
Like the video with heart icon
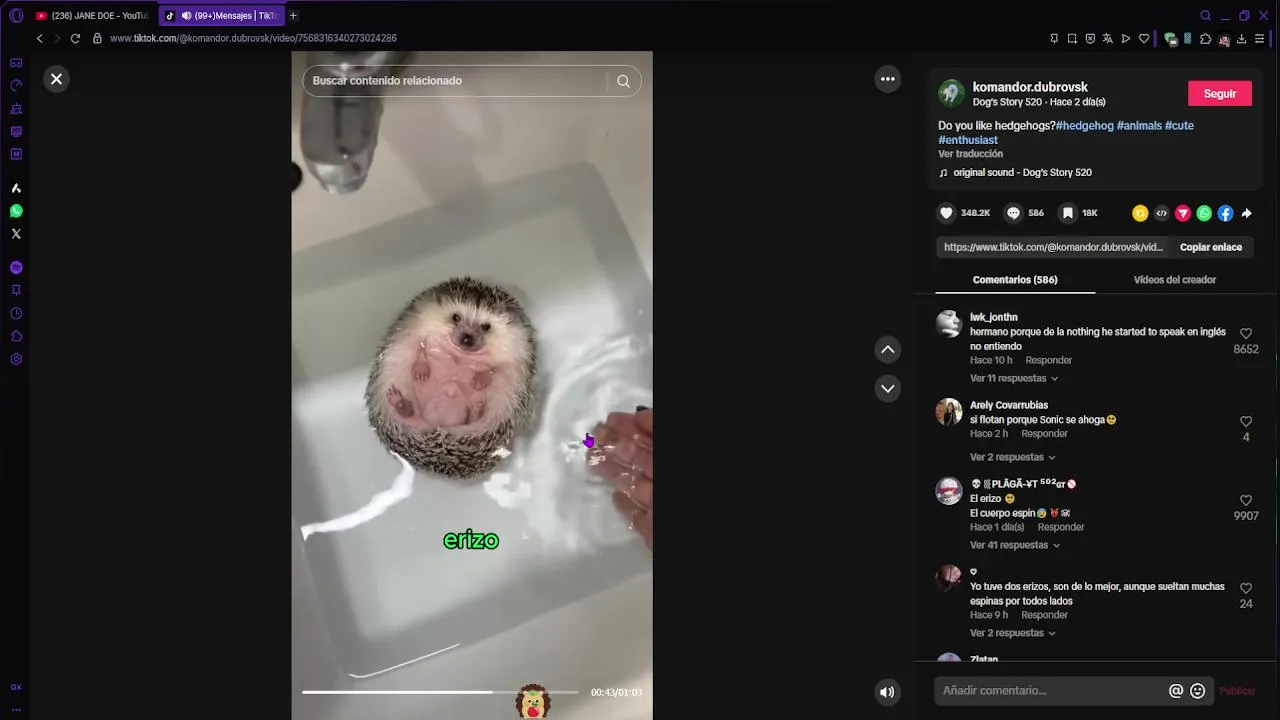point(946,213)
